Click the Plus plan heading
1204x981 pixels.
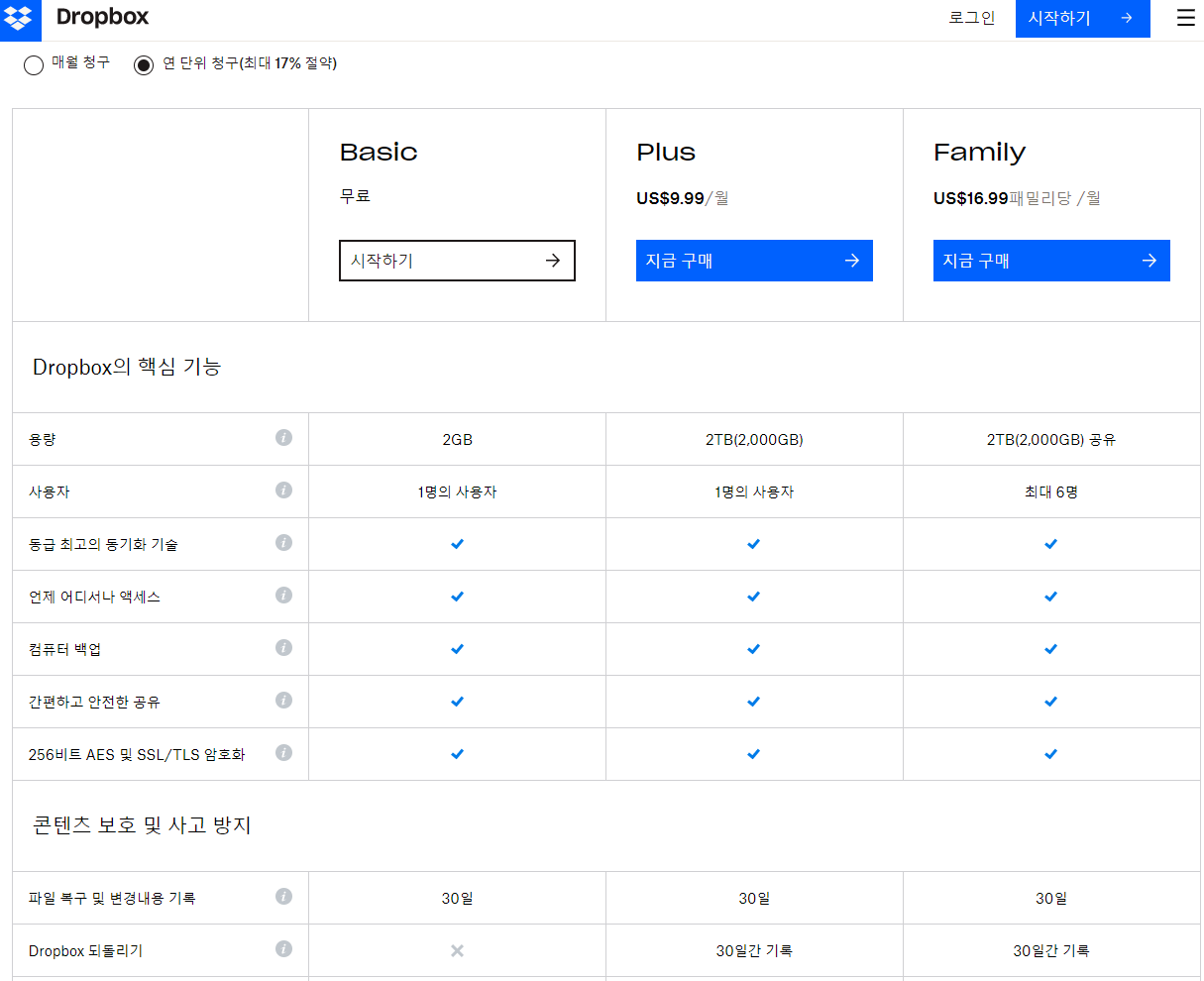pos(666,153)
